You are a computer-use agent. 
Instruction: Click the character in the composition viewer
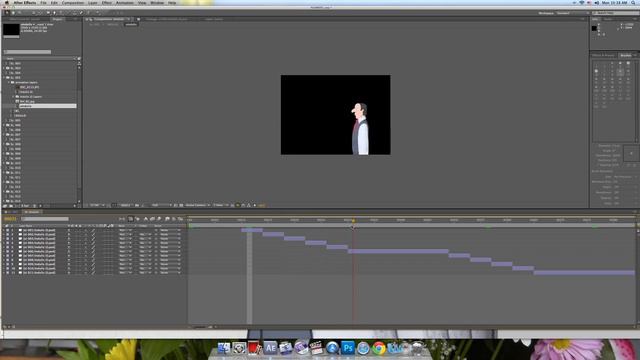click(x=360, y=129)
